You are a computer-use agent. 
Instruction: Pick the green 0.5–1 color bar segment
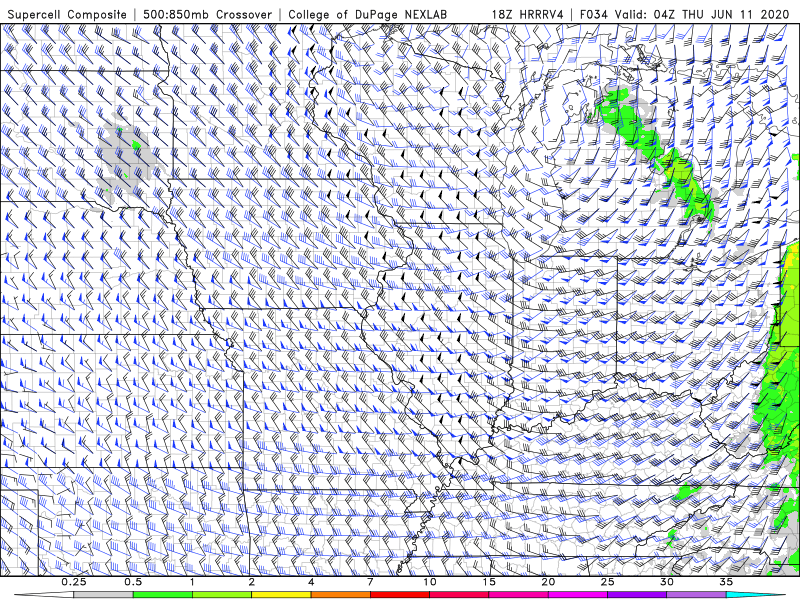[163, 595]
